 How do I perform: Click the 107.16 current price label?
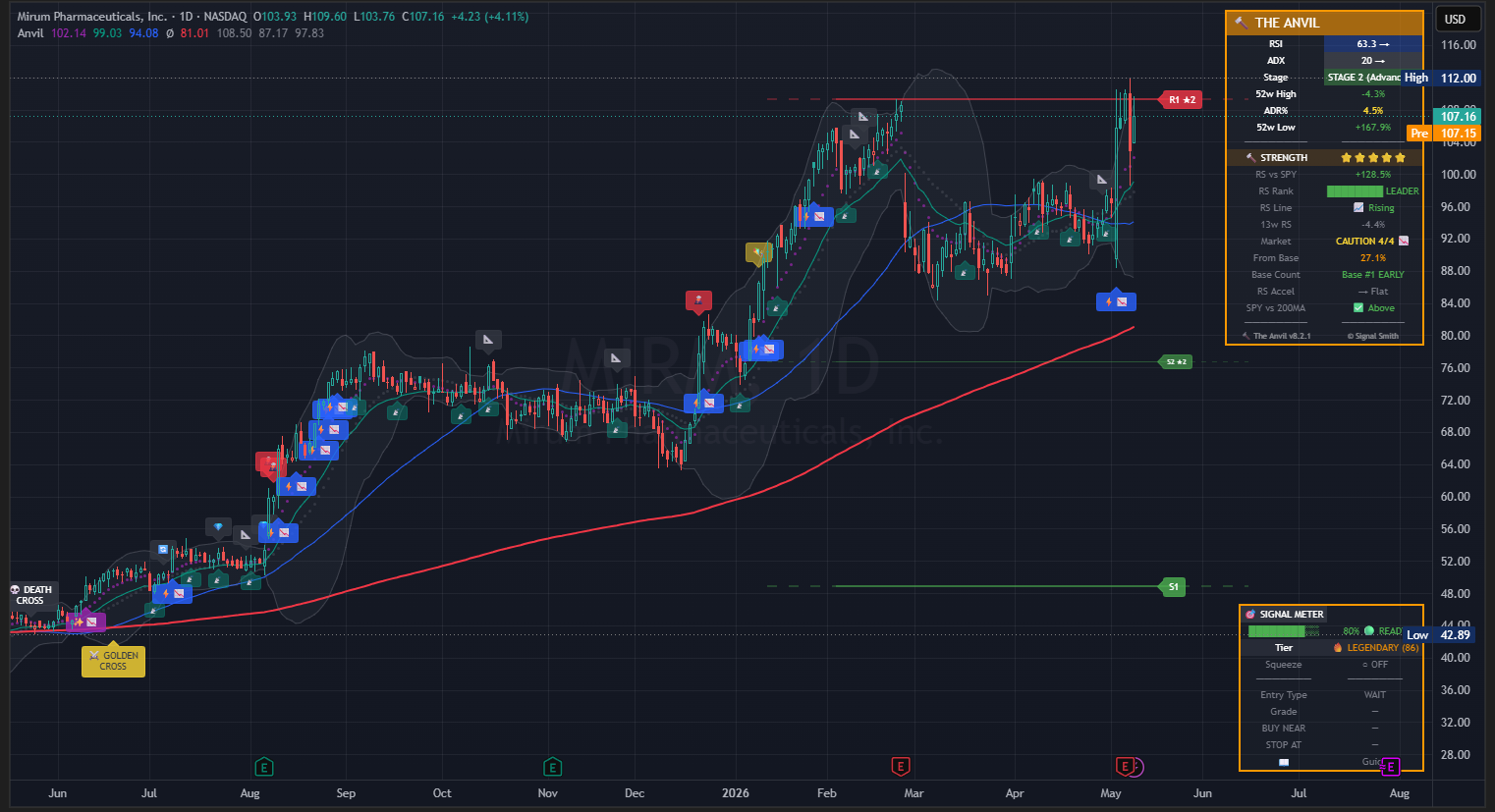(x=1458, y=116)
